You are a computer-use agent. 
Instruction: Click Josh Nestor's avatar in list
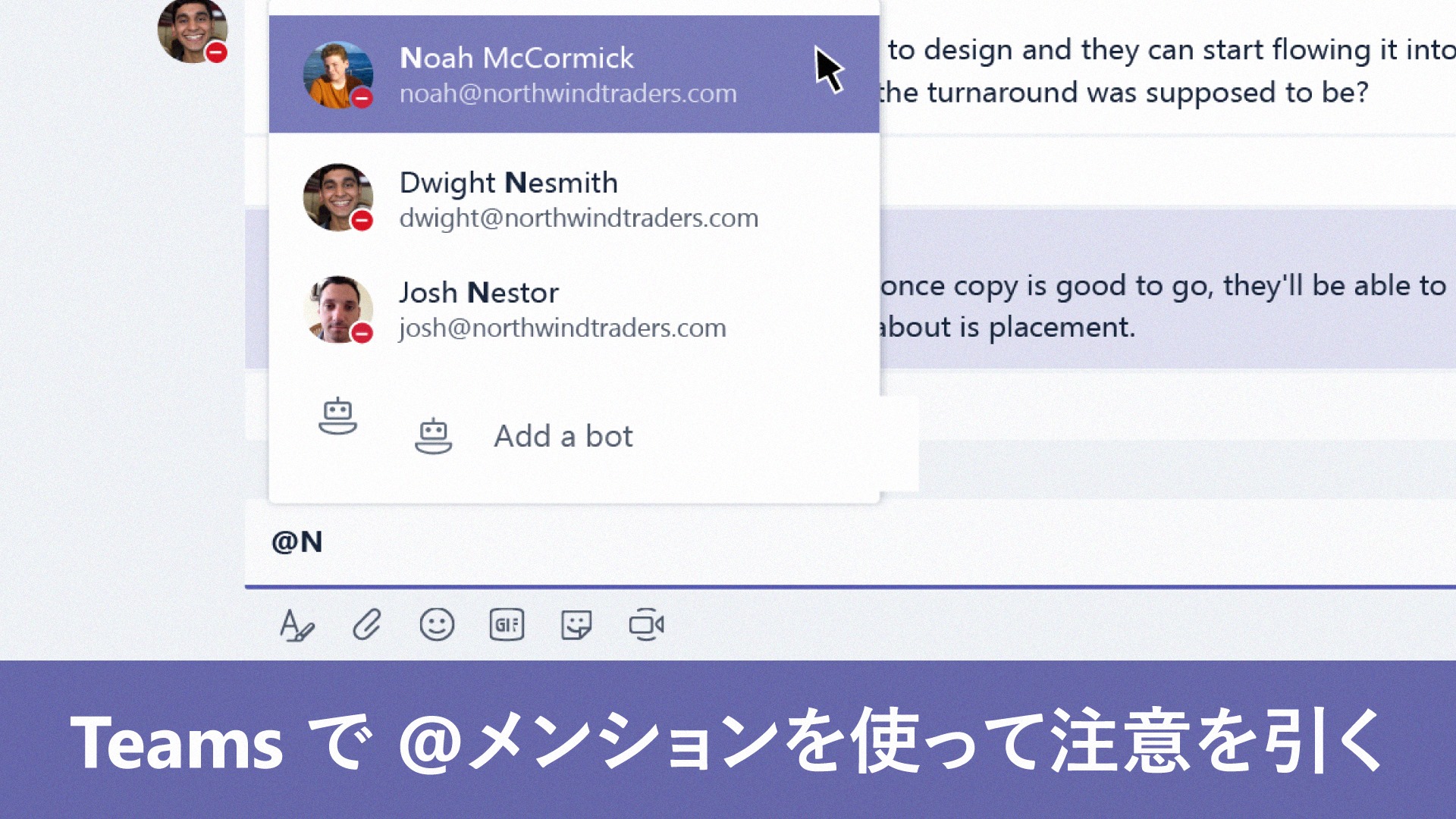click(338, 309)
